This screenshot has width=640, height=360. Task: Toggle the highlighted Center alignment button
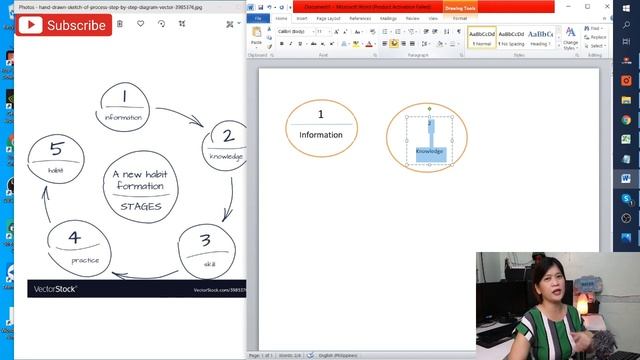pos(394,44)
